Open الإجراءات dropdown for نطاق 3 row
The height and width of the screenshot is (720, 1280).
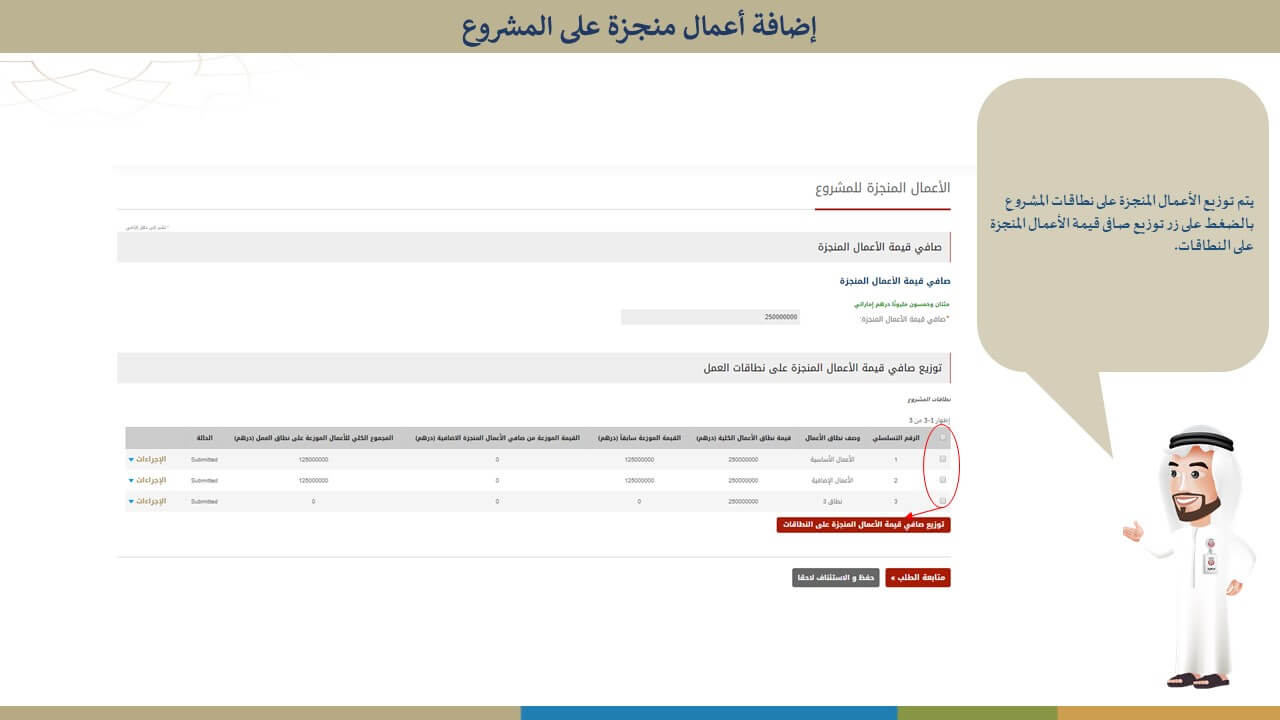click(x=147, y=501)
